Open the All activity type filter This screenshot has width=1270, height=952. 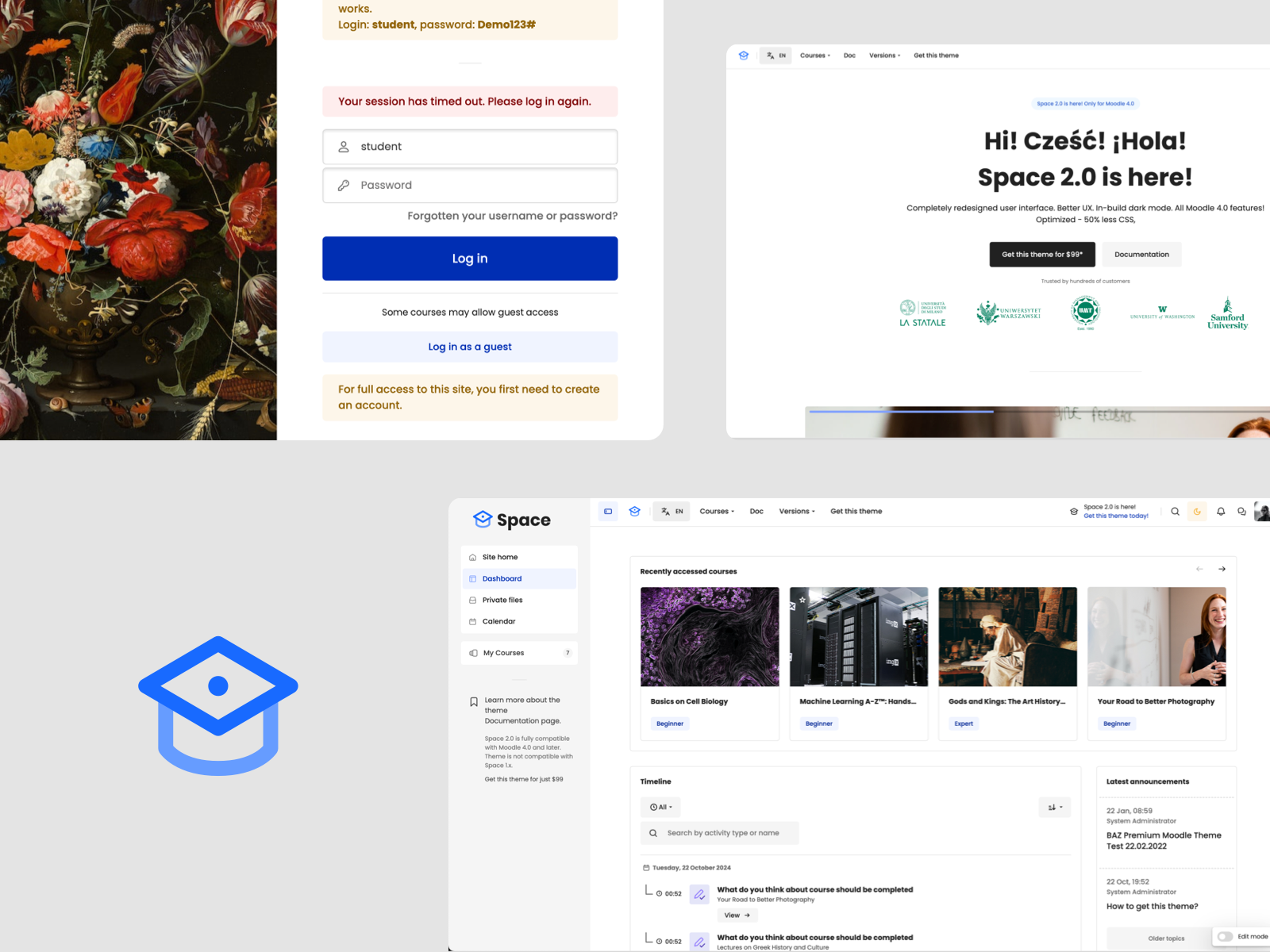tap(660, 807)
